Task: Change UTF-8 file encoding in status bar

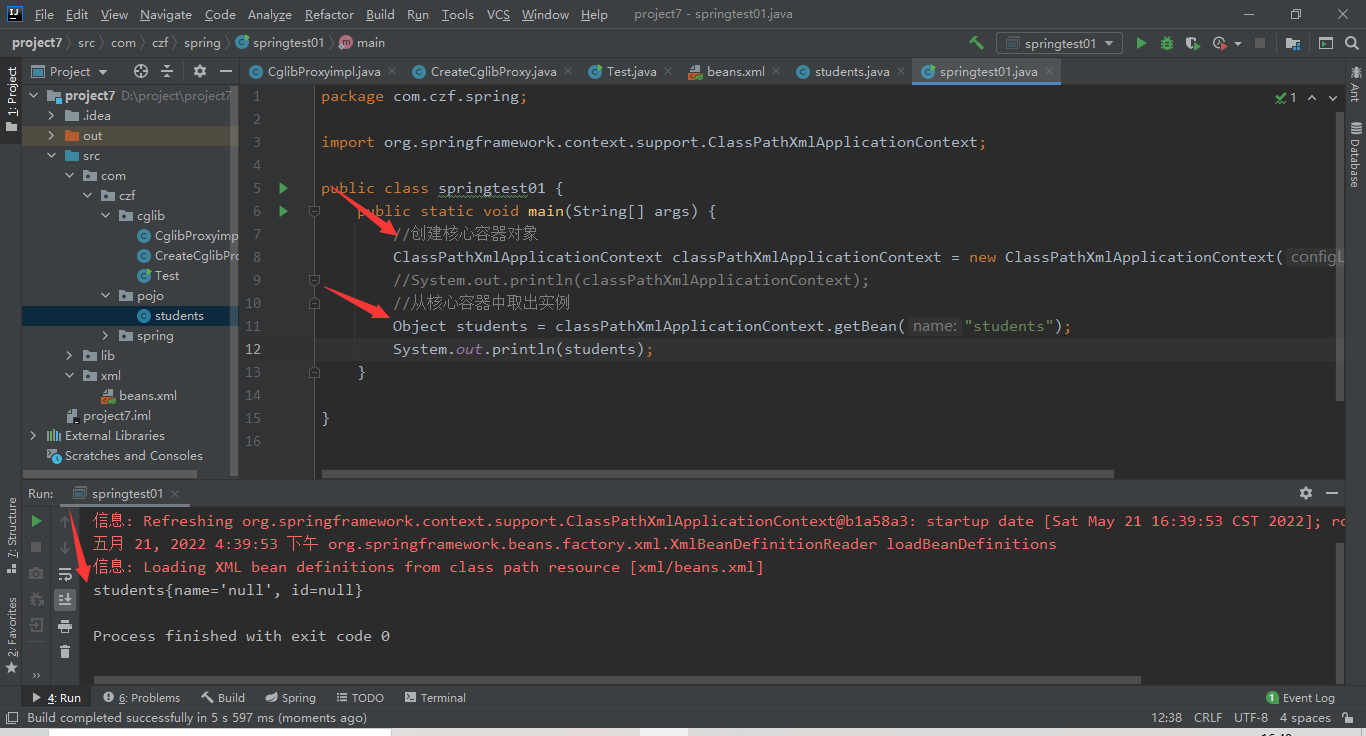Action: click(x=1251, y=718)
